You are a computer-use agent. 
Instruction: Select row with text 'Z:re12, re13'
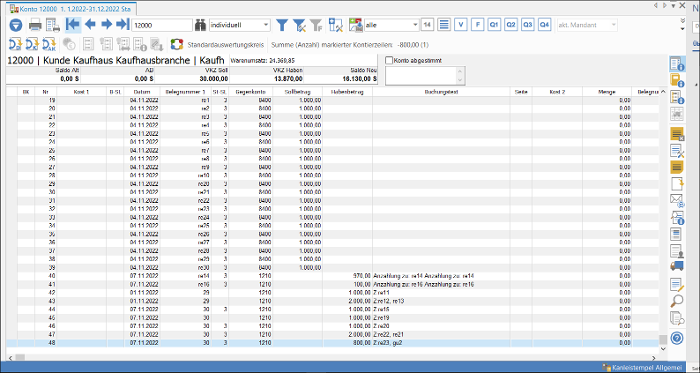click(333, 301)
